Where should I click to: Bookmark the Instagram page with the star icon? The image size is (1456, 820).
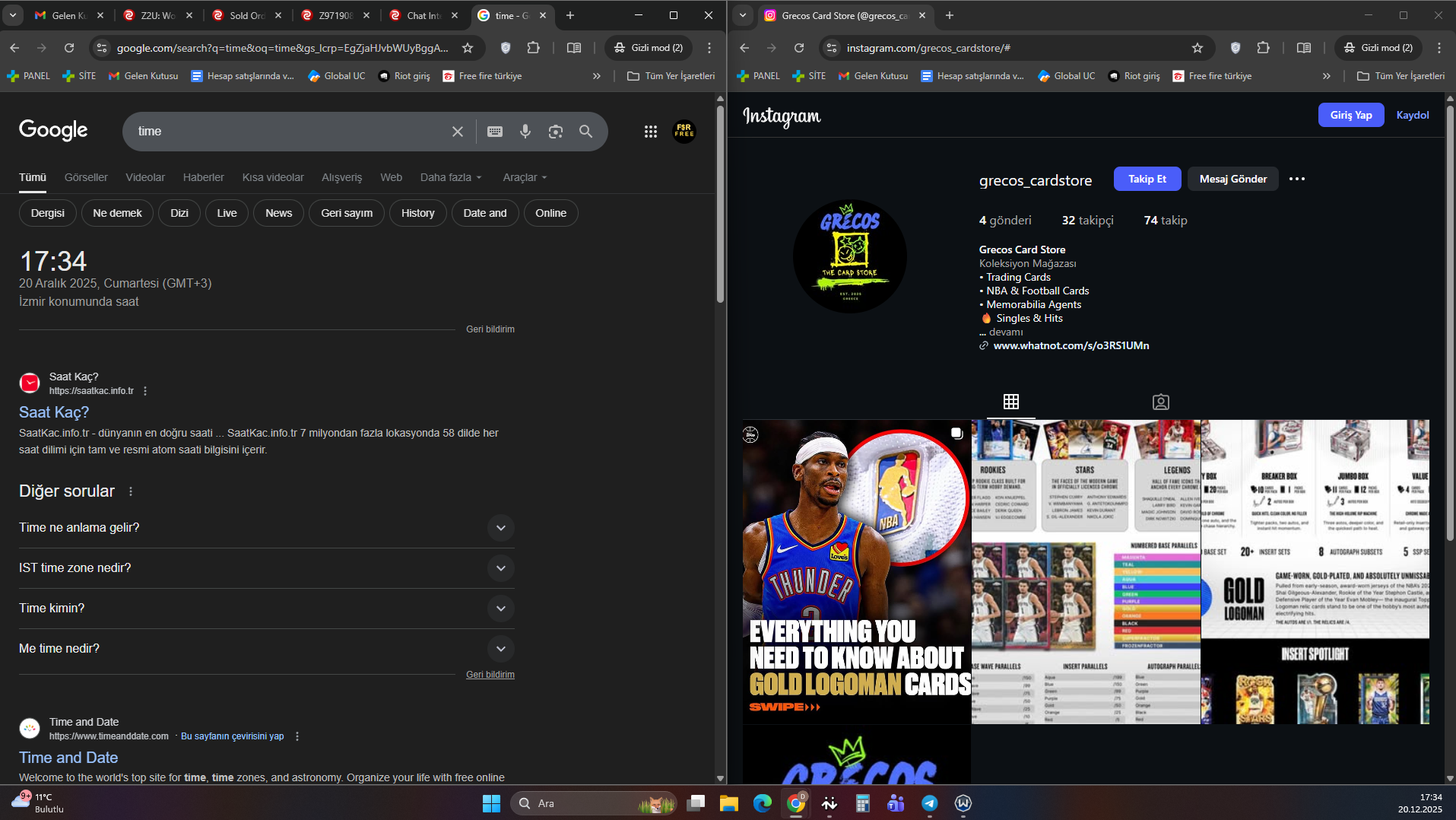tap(1197, 48)
